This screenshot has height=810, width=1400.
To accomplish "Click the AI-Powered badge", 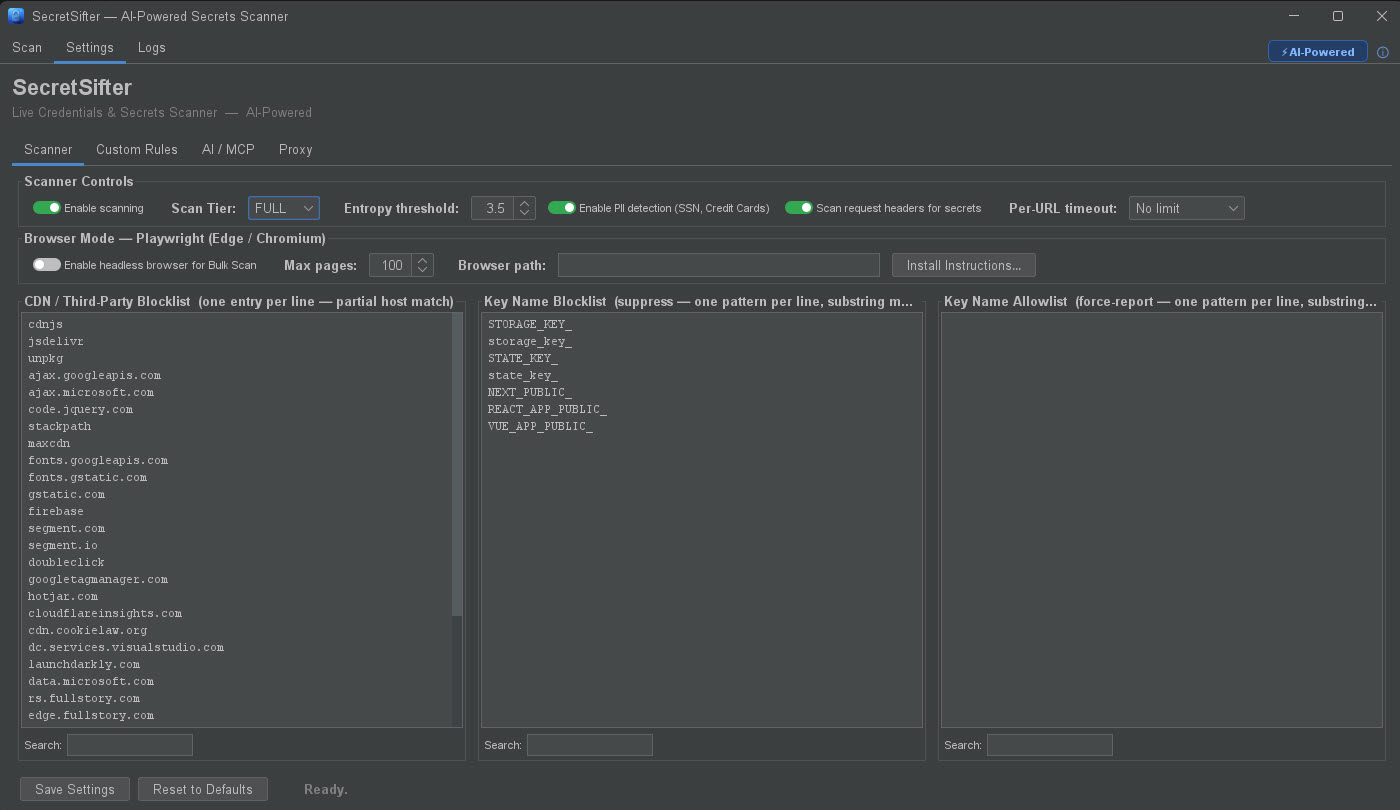I will pos(1318,52).
